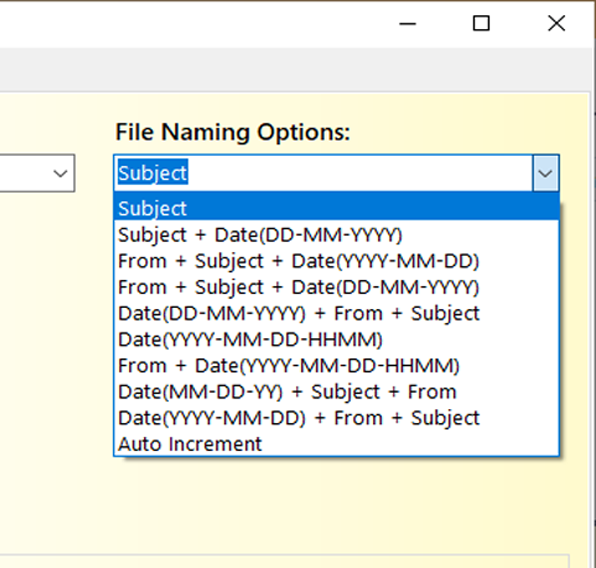Close the application window
This screenshot has height=568, width=596.
556,24
